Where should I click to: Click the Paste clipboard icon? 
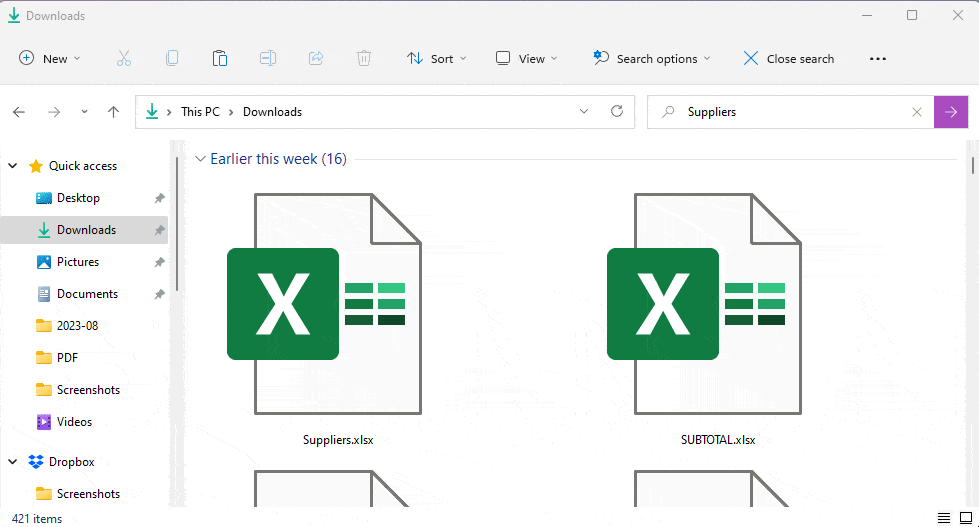coord(220,59)
